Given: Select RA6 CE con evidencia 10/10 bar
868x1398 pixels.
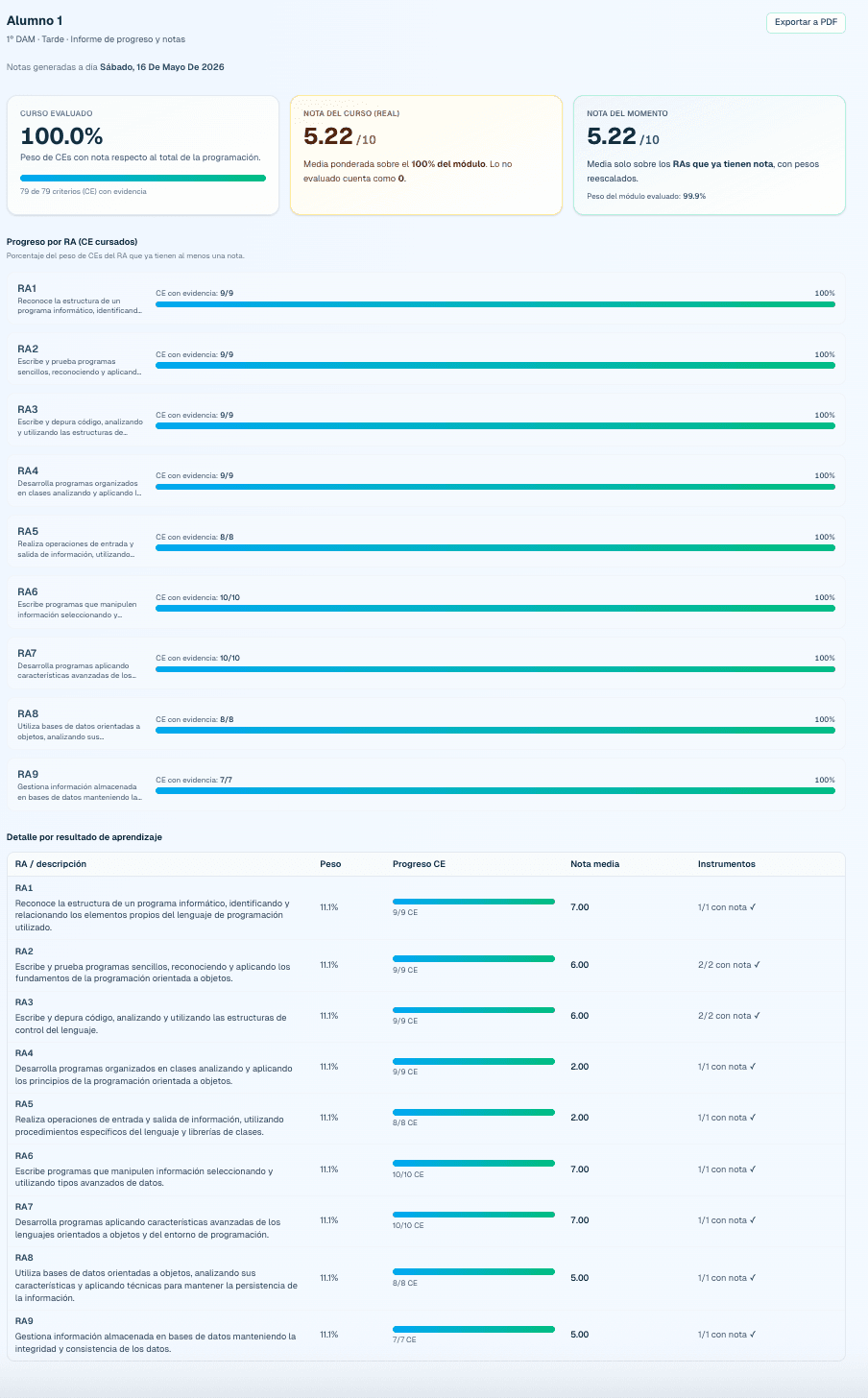Looking at the screenshot, I should (495, 609).
